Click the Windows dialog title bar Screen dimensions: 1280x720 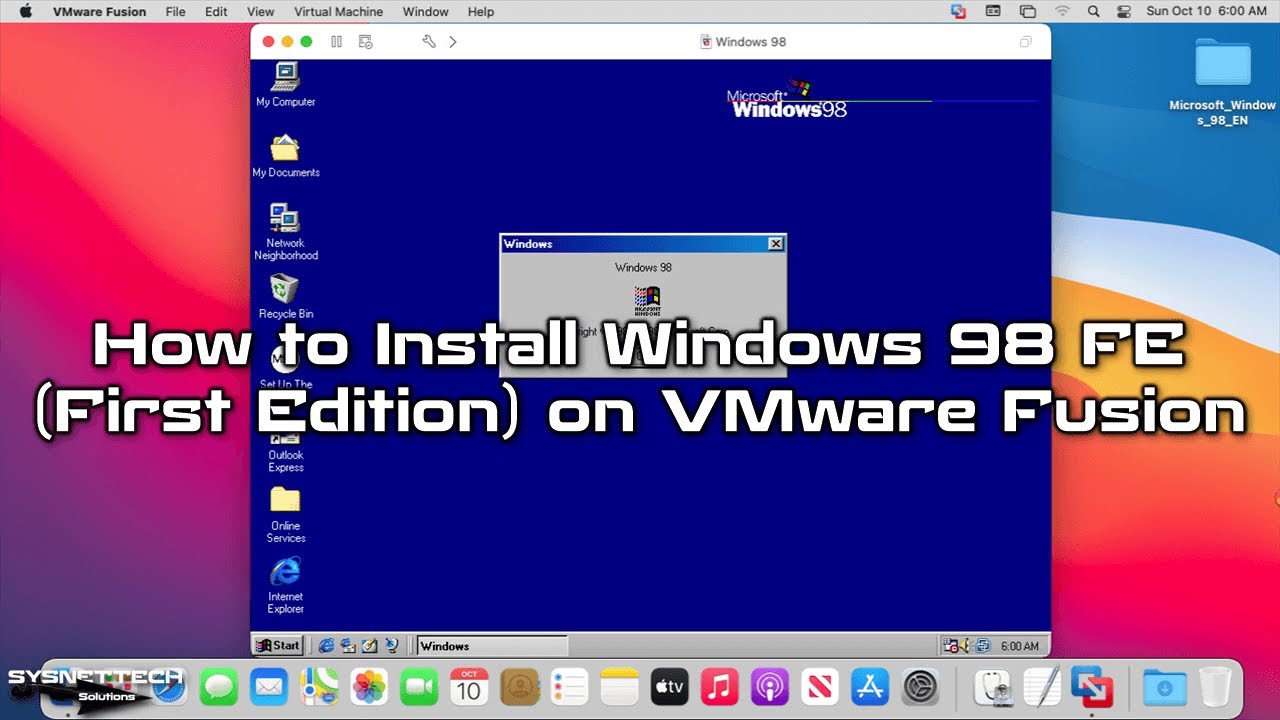point(643,244)
